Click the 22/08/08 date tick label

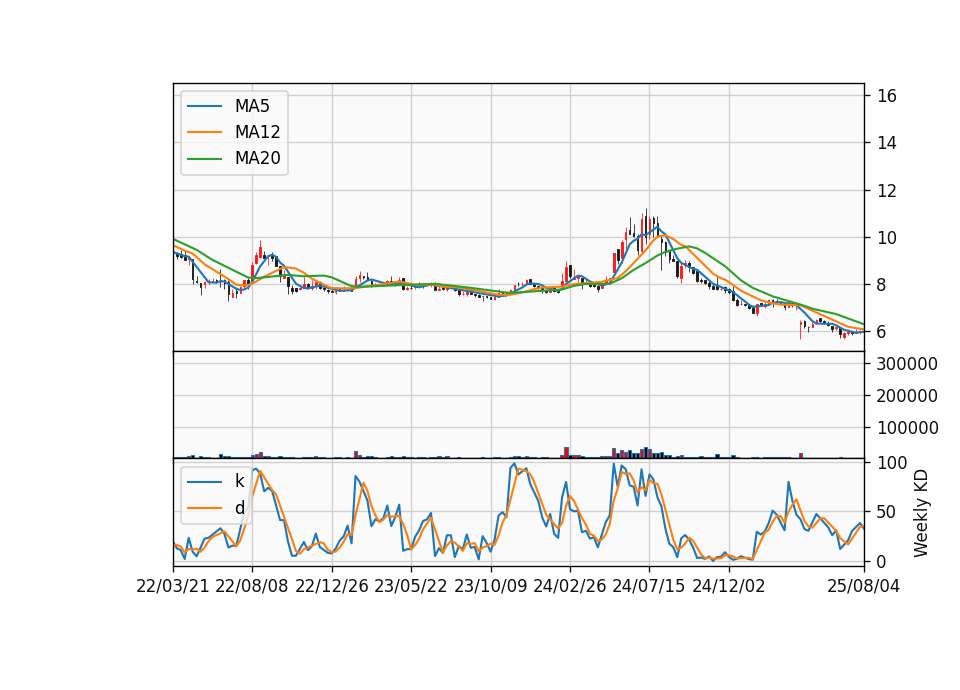252,586
